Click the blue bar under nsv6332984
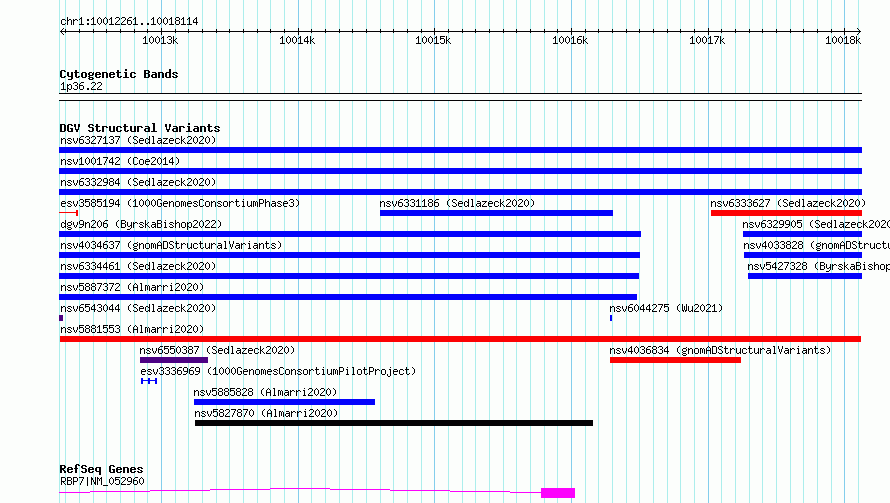 [460, 192]
